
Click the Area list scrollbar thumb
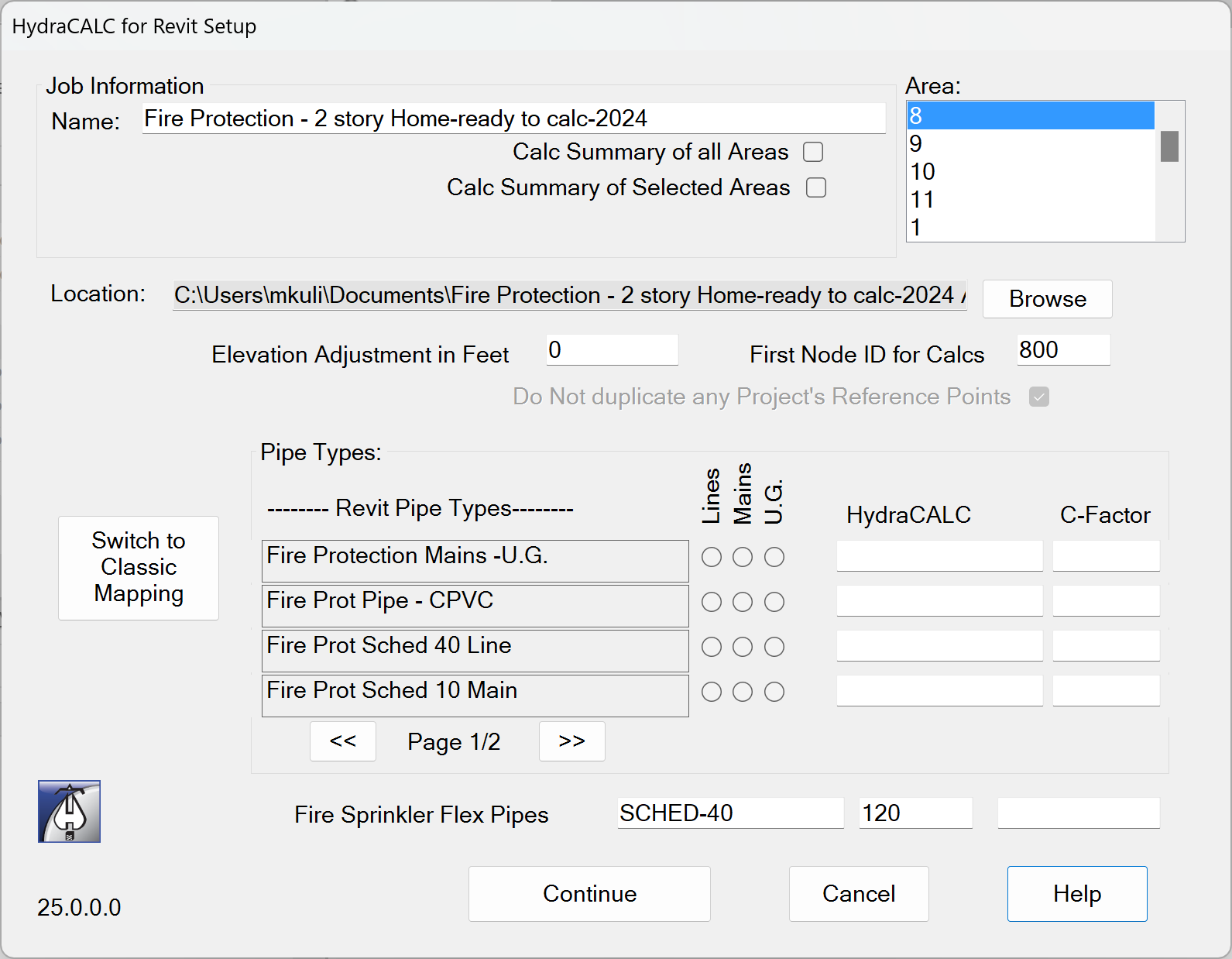[1169, 146]
